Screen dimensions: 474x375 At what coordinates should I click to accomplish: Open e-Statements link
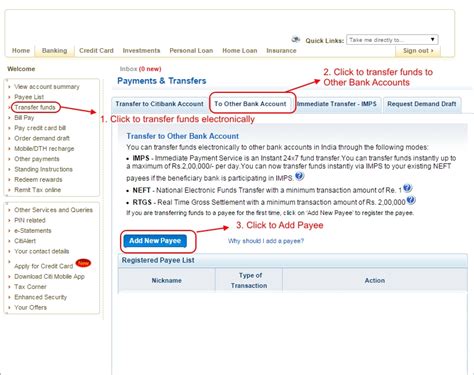point(33,231)
